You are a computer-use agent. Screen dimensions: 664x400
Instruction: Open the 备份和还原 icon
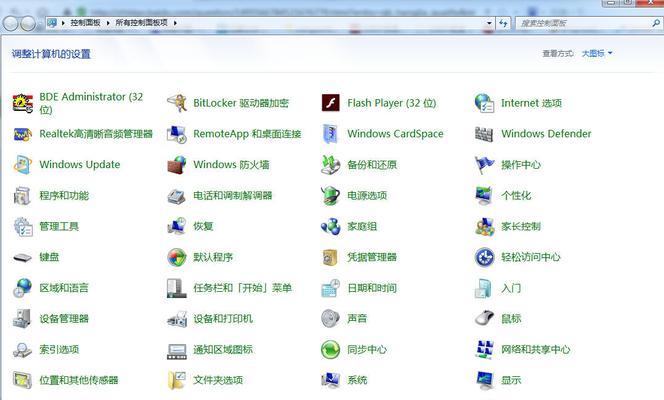click(330, 165)
